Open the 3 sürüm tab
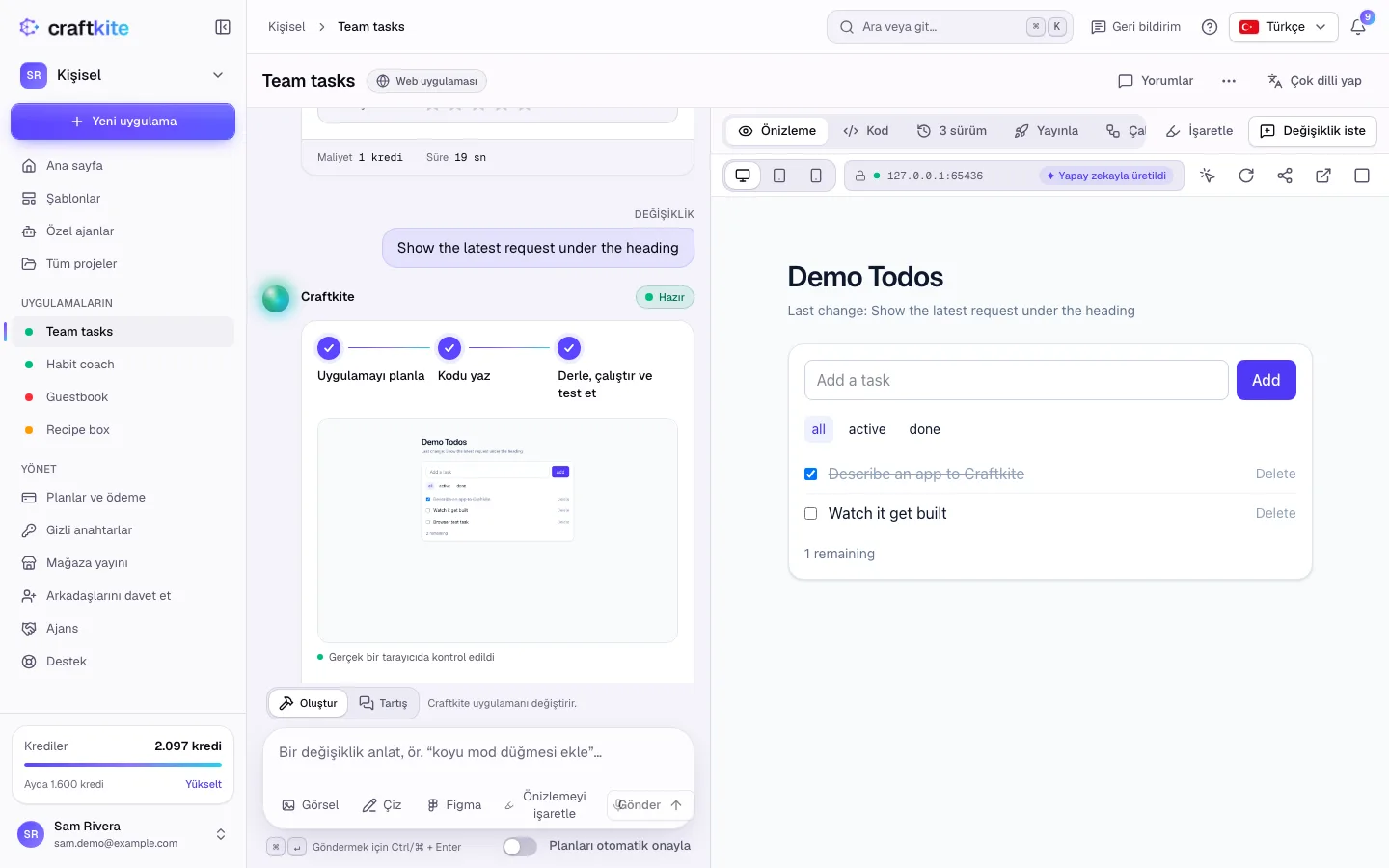The image size is (1389, 868). click(952, 131)
